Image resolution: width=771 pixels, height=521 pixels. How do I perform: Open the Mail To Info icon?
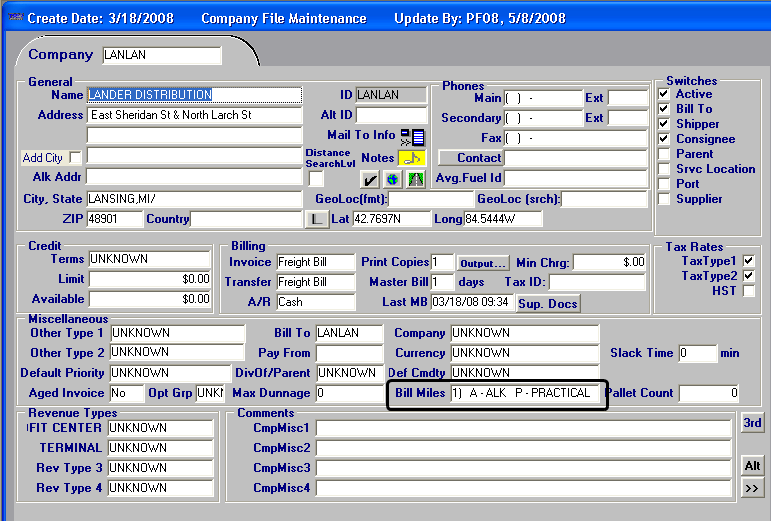tap(412, 137)
